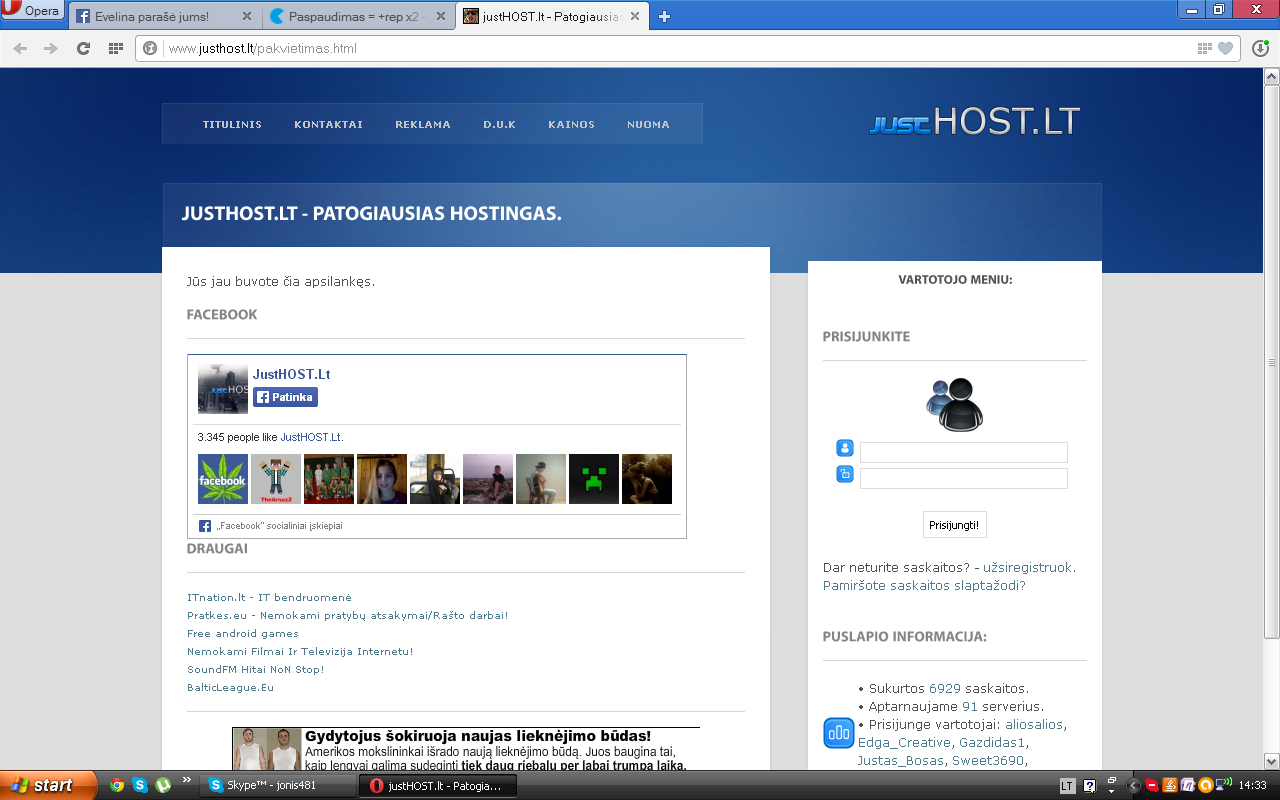Open the Pratkes.eu link
The height and width of the screenshot is (800, 1280).
pos(347,615)
